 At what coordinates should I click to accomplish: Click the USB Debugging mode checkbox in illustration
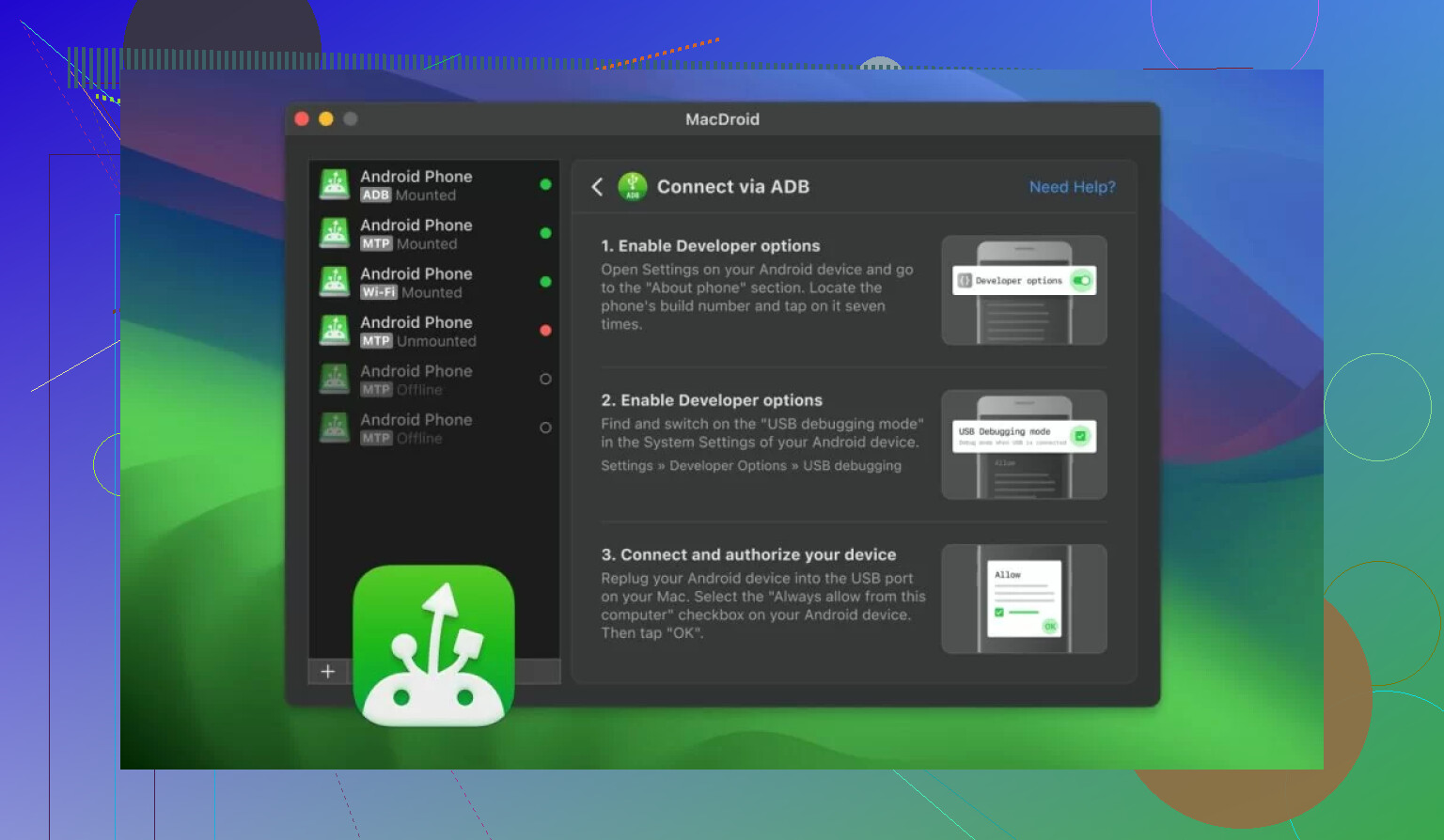pyautogui.click(x=1081, y=436)
